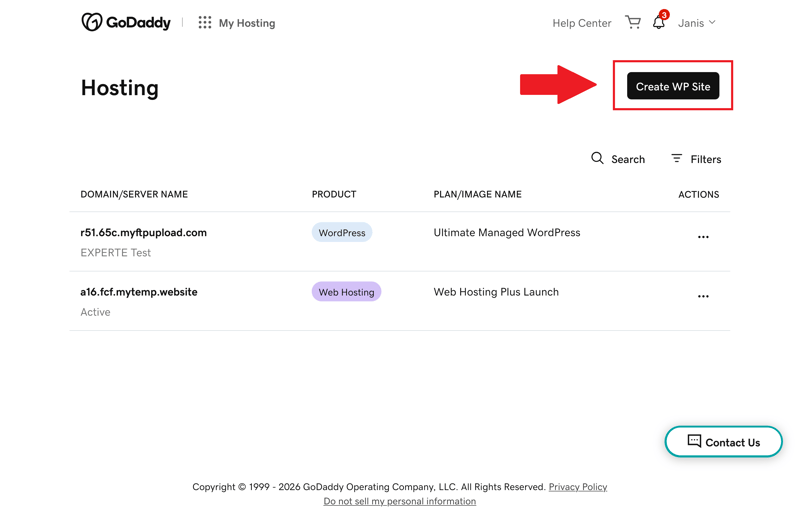
Task: Select the Web Hosting product tag
Action: pos(346,292)
